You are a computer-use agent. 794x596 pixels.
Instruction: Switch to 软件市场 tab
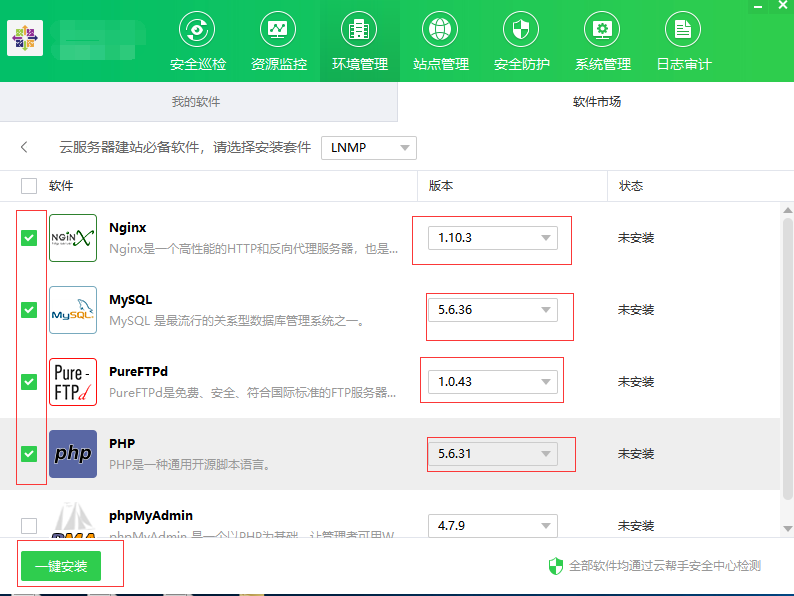pyautogui.click(x=597, y=102)
